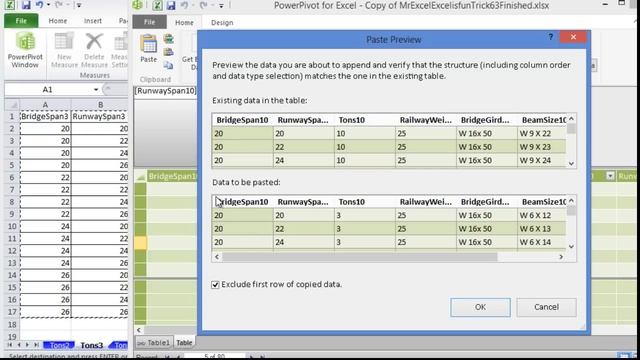Click previous sheet navigation arrow in Excel
Image resolution: width=640 pixels, height=360 pixels.
[x=19, y=345]
